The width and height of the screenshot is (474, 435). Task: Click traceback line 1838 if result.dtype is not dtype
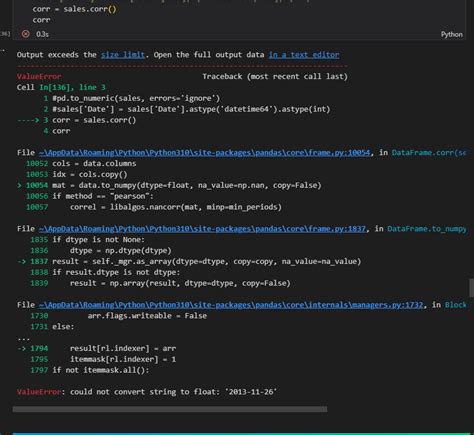coord(105,272)
